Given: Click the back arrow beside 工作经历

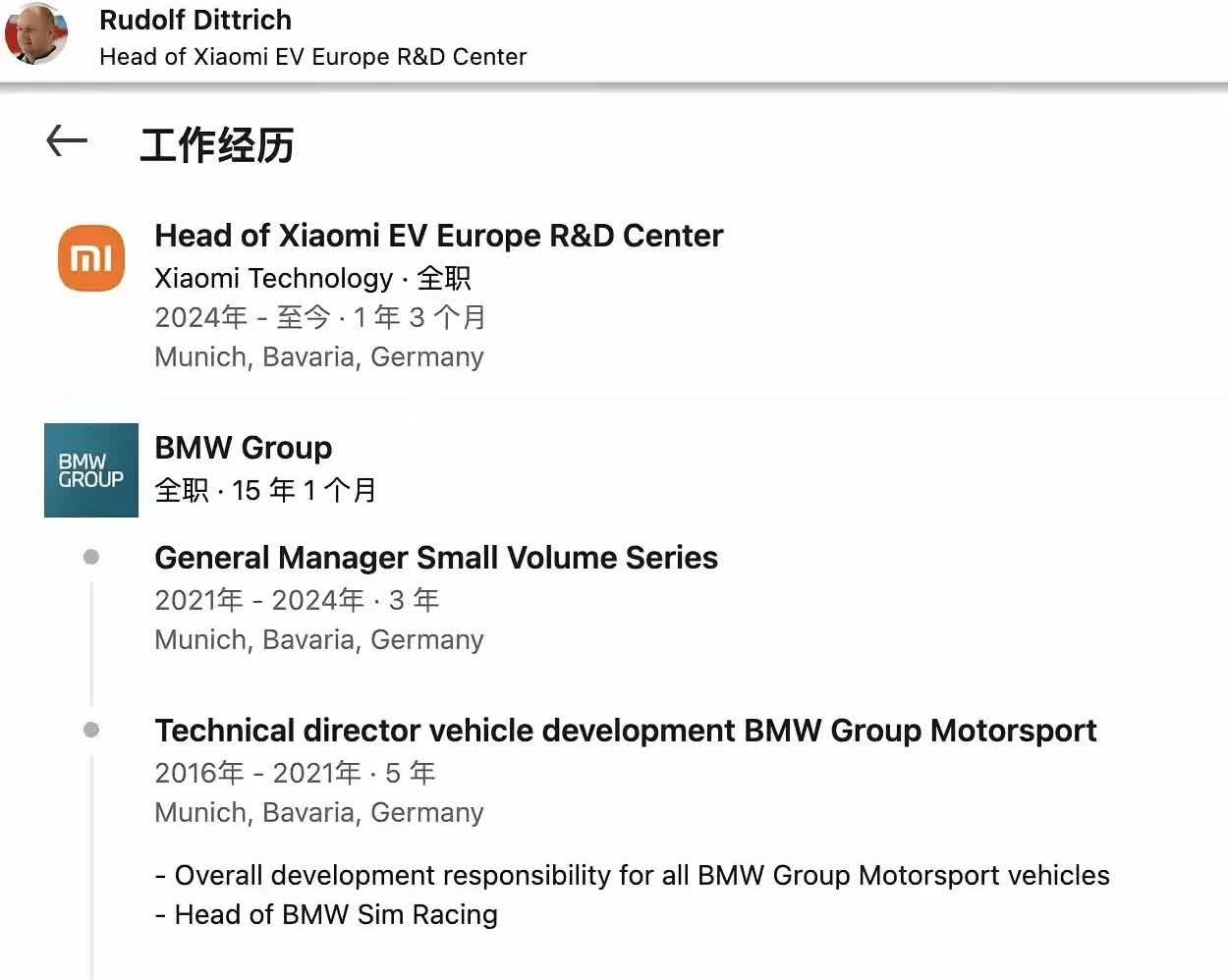Looking at the screenshot, I should click(x=67, y=141).
